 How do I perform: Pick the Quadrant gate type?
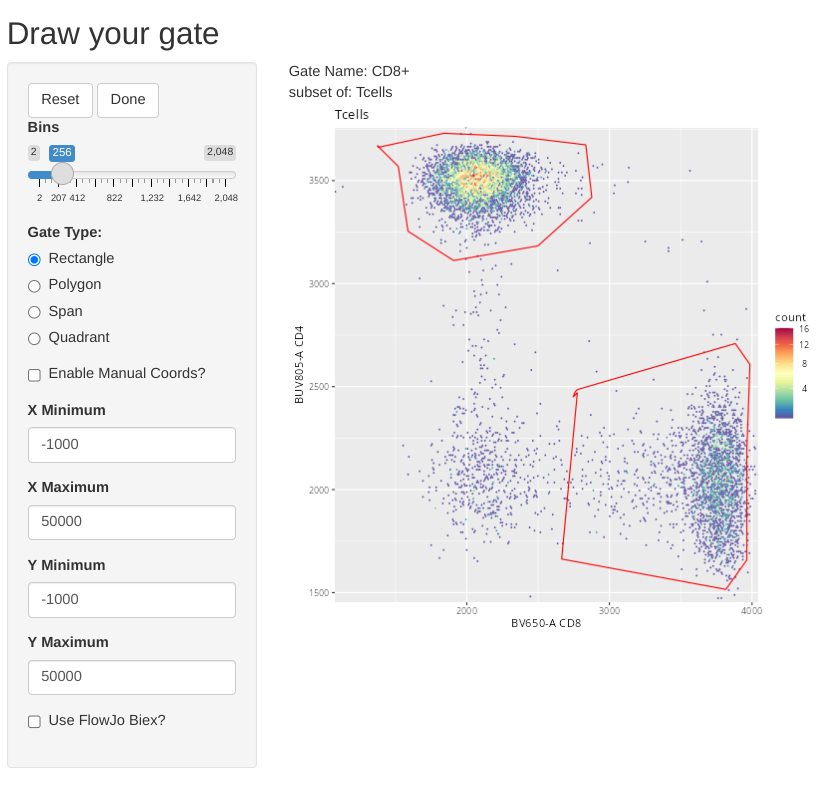pos(35,338)
